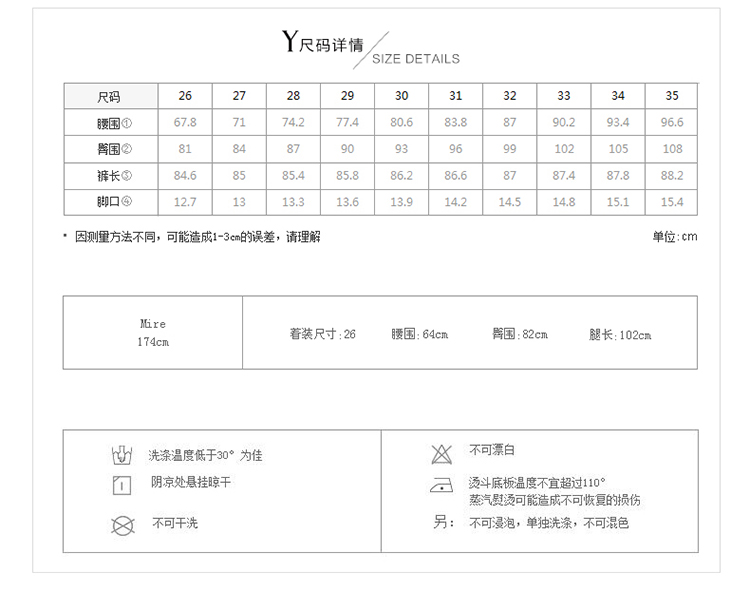Click the hang dry in shade icon

pos(122,485)
